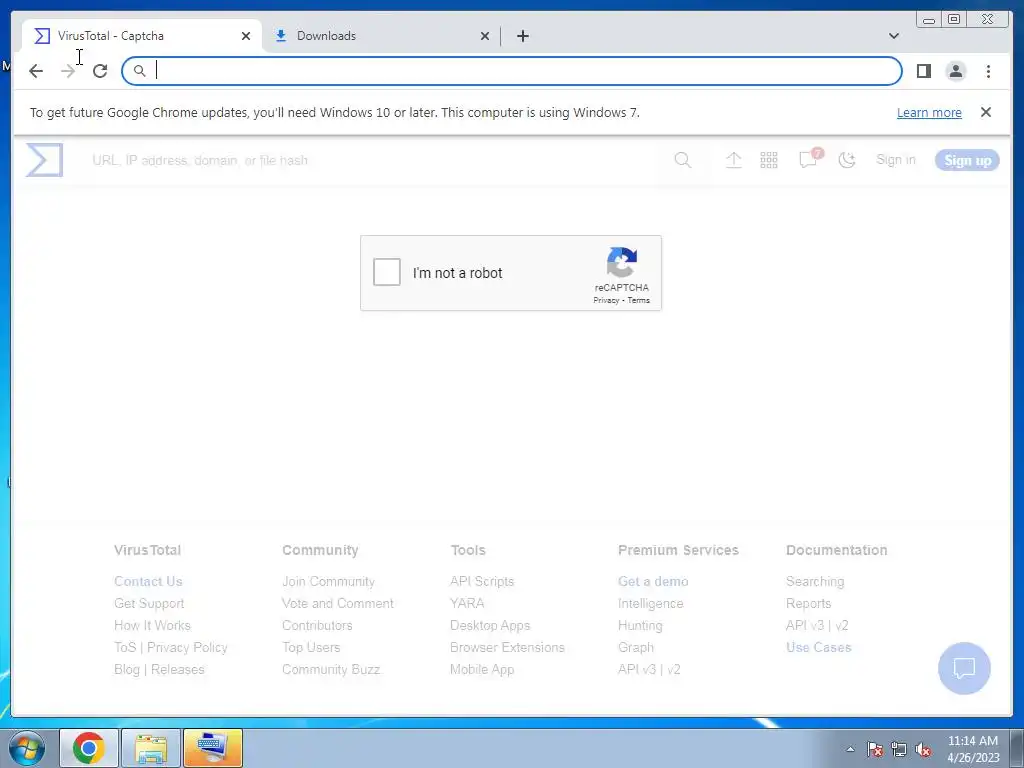The width and height of the screenshot is (1024, 768).
Task: Open File Explorer from taskbar
Action: pos(151,748)
